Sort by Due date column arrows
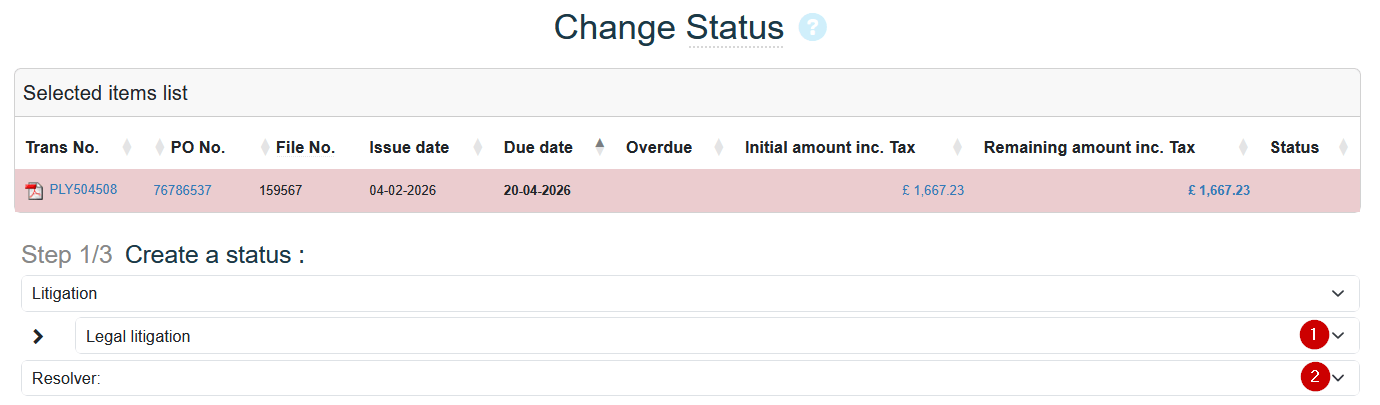The height and width of the screenshot is (405, 1380). (600, 147)
